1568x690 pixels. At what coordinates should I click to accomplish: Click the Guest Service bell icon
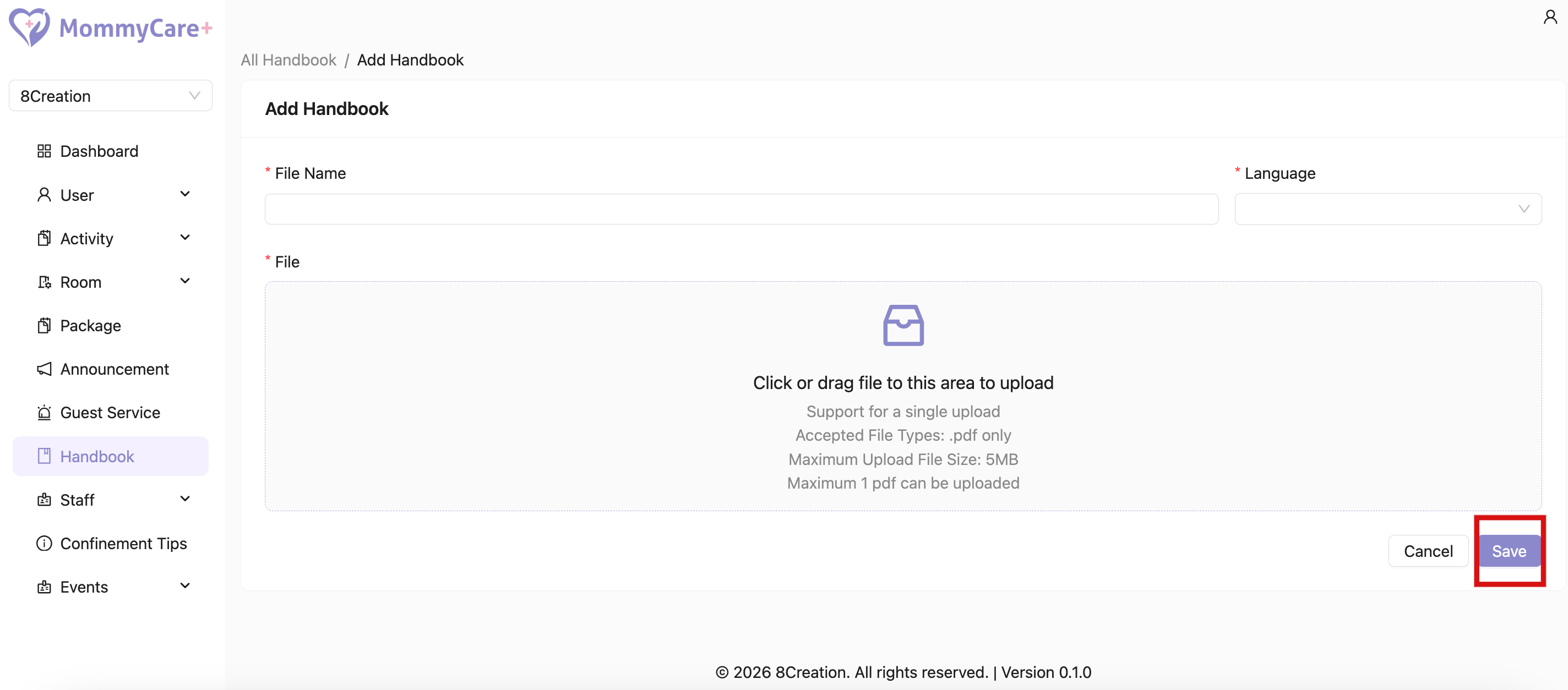44,413
